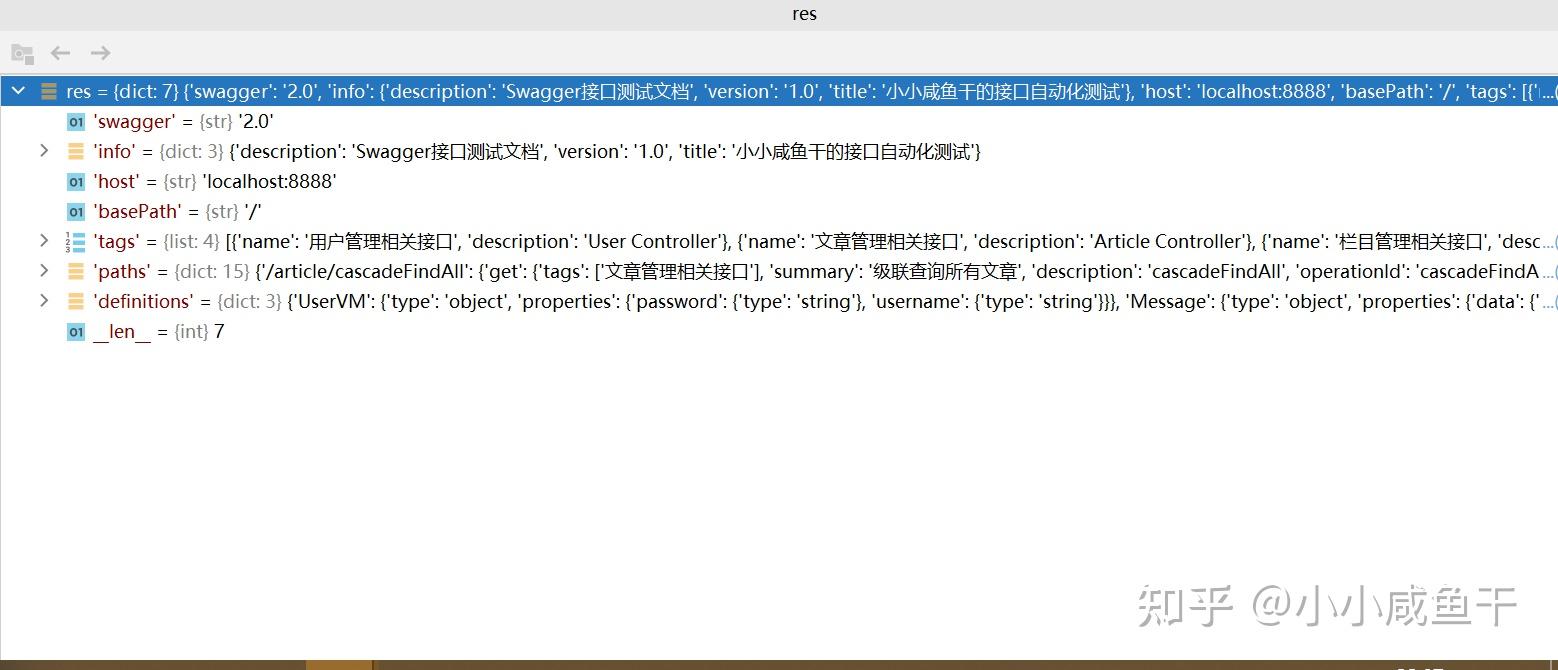Click the str icon beside 'host'
Screen dimensions: 1558x670
coord(76,182)
